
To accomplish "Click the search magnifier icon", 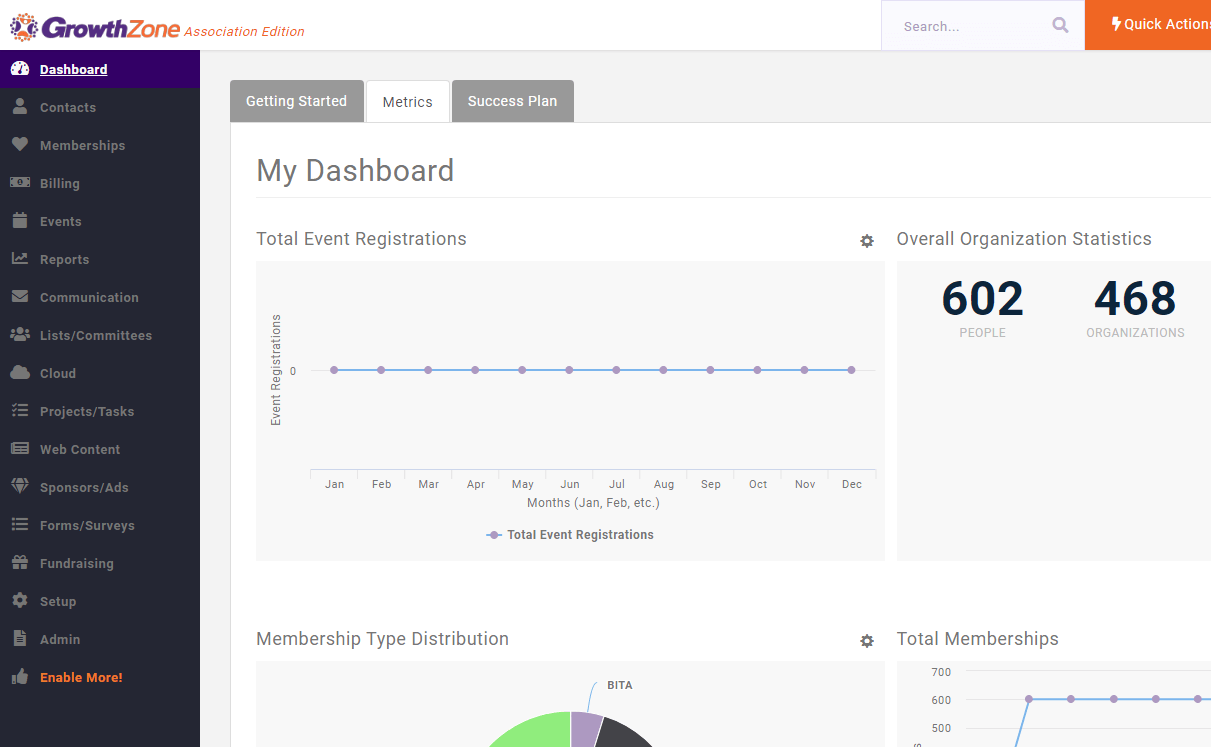I will 1061,26.
